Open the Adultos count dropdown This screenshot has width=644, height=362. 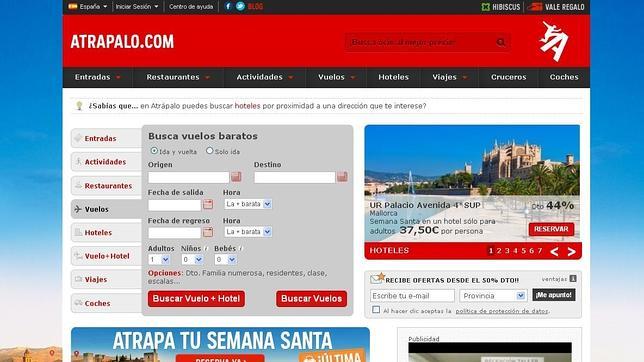tap(159, 259)
